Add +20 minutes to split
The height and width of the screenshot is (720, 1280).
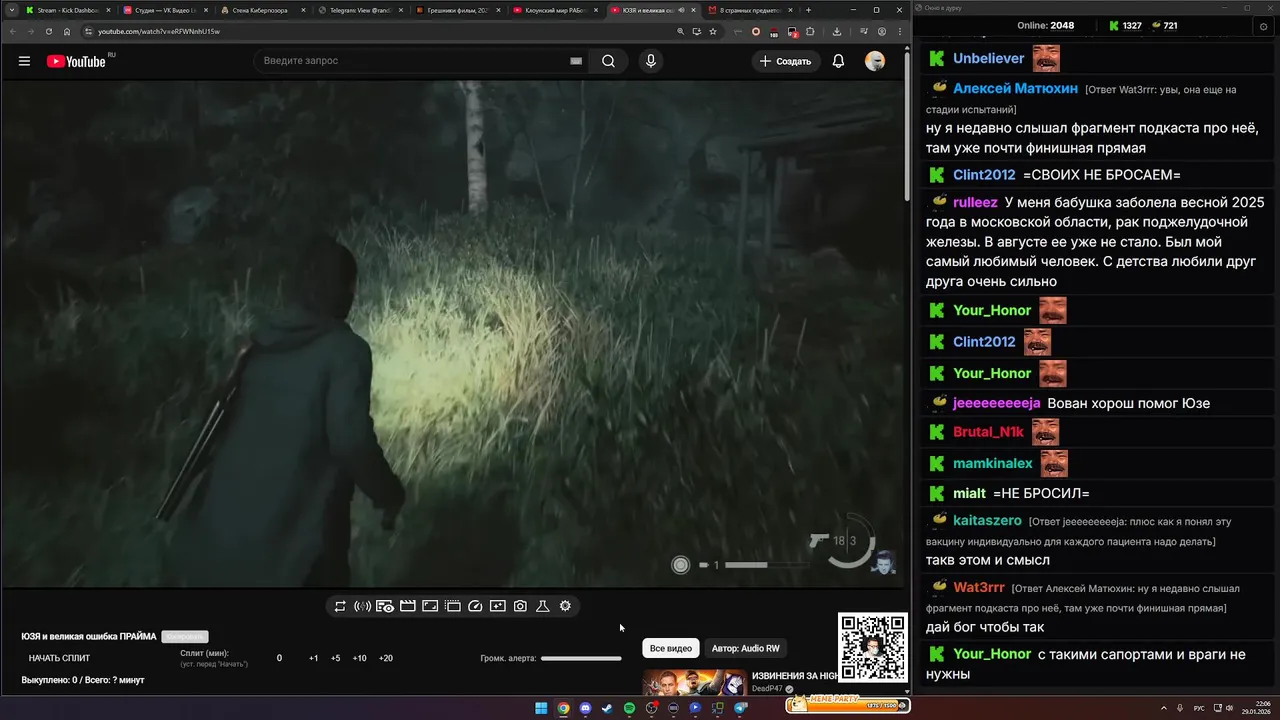pos(385,658)
